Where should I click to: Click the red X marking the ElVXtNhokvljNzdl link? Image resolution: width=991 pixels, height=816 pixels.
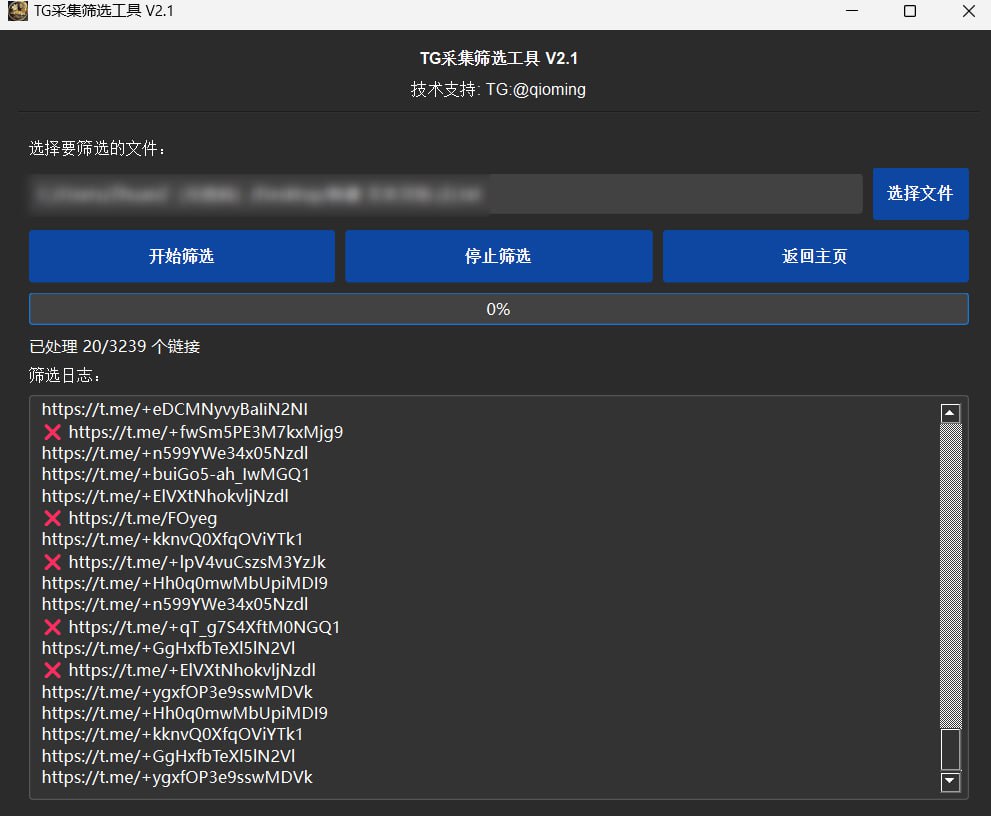[x=53, y=670]
